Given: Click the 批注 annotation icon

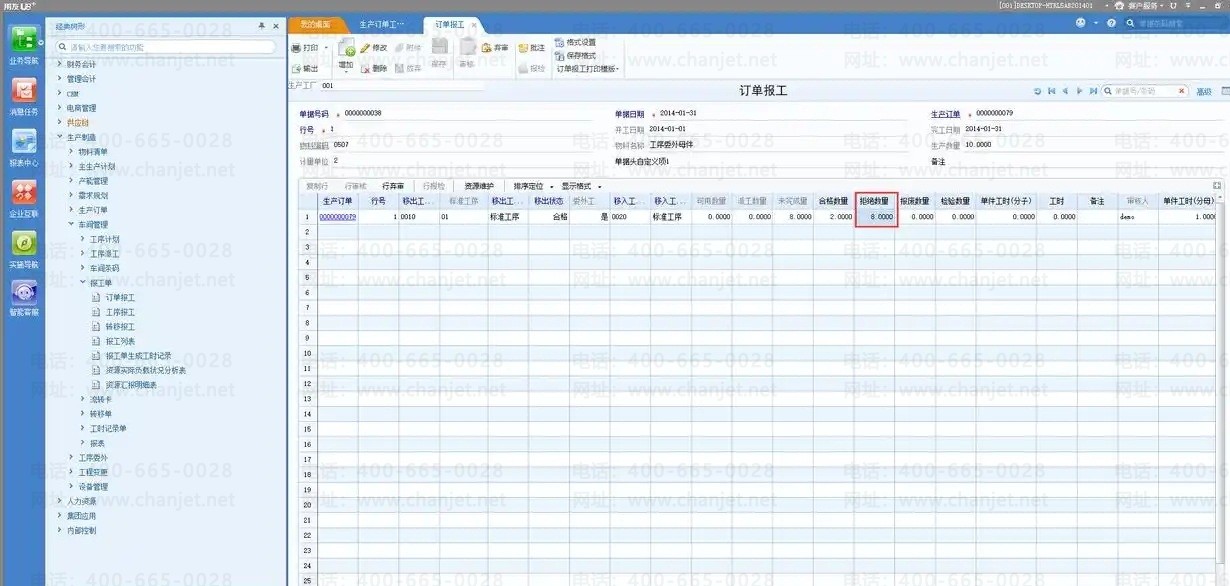Looking at the screenshot, I should coord(523,47).
